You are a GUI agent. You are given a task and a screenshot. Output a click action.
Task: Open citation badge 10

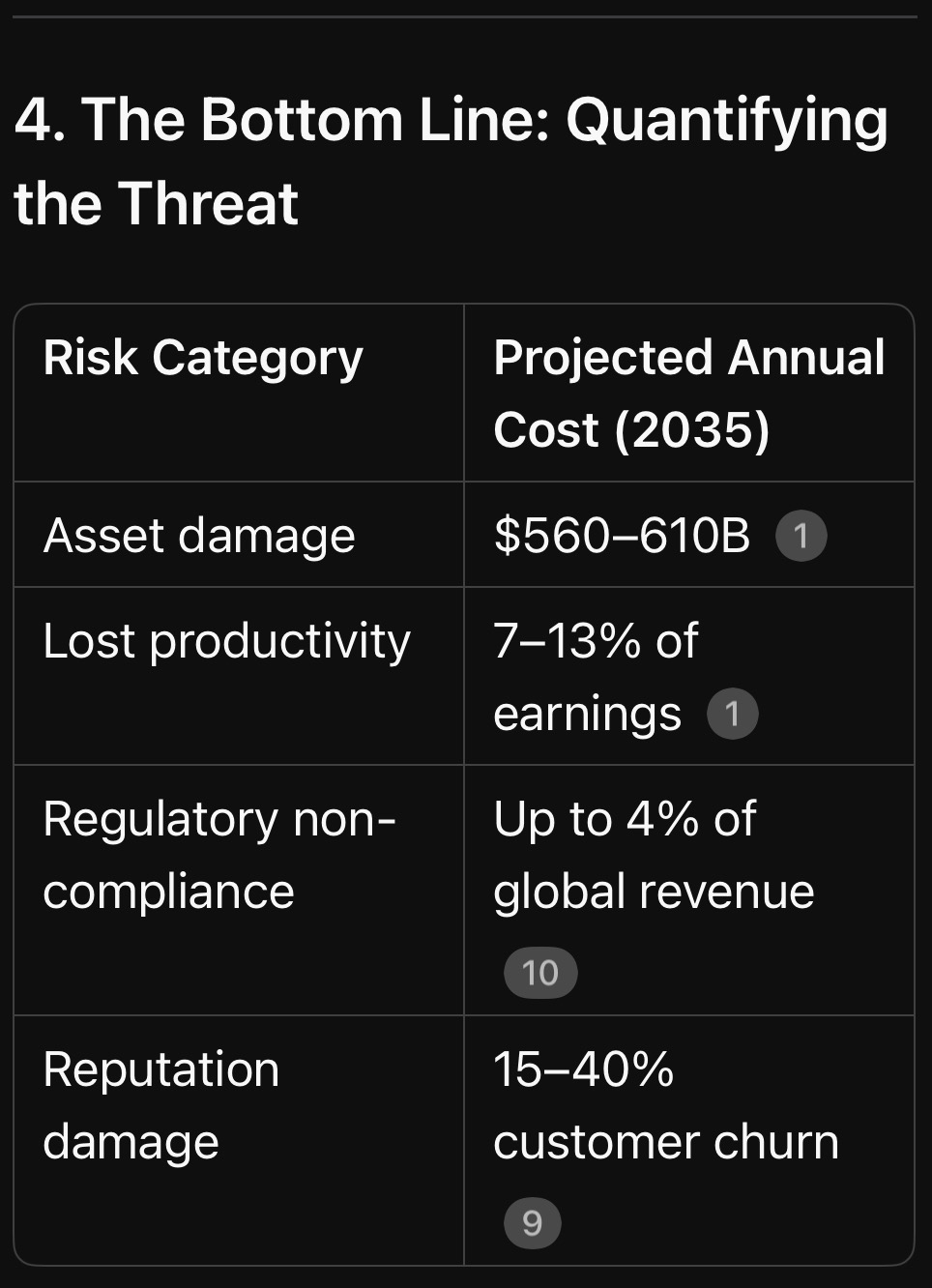tap(540, 973)
